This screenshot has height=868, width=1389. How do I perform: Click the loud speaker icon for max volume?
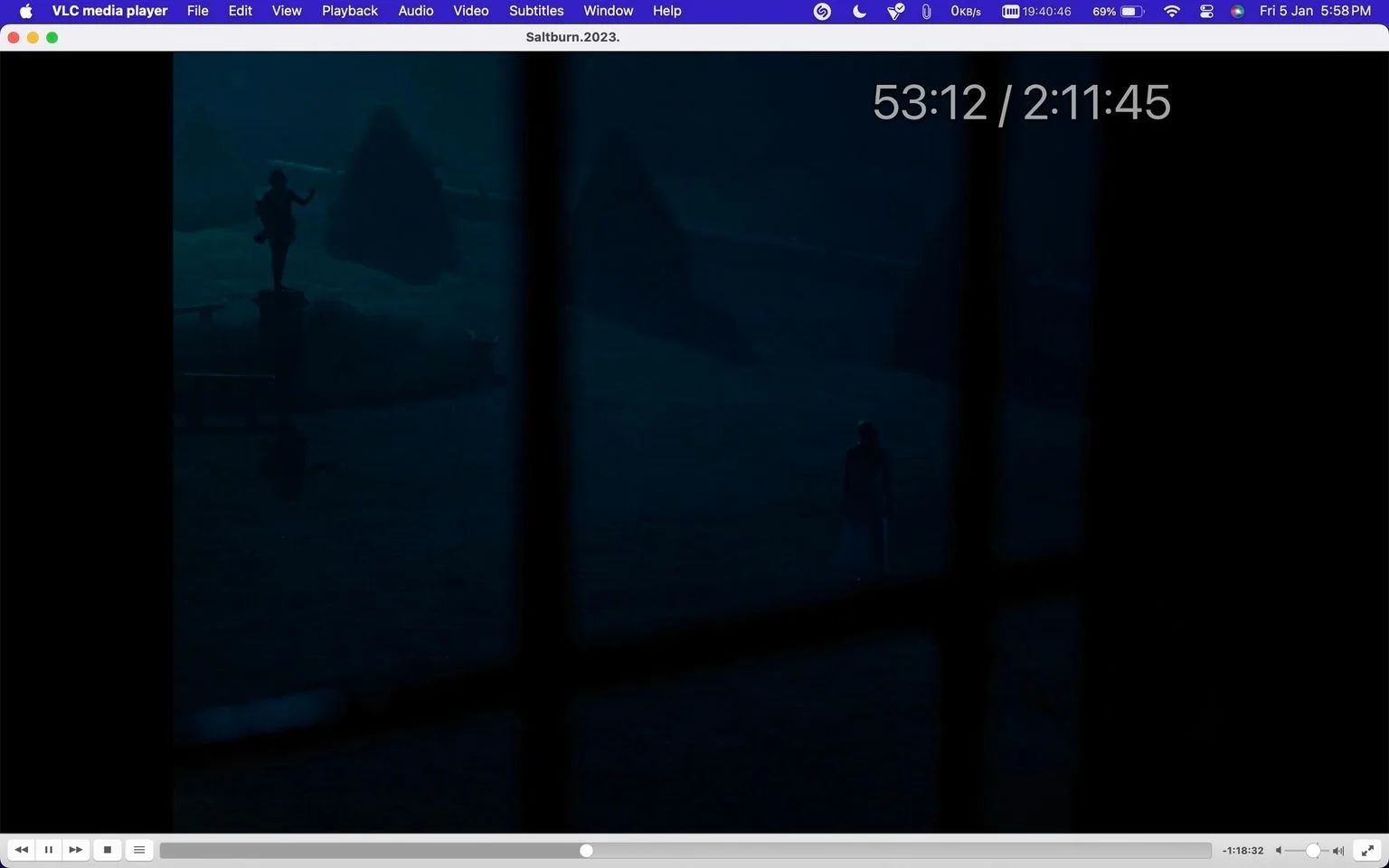click(x=1338, y=851)
